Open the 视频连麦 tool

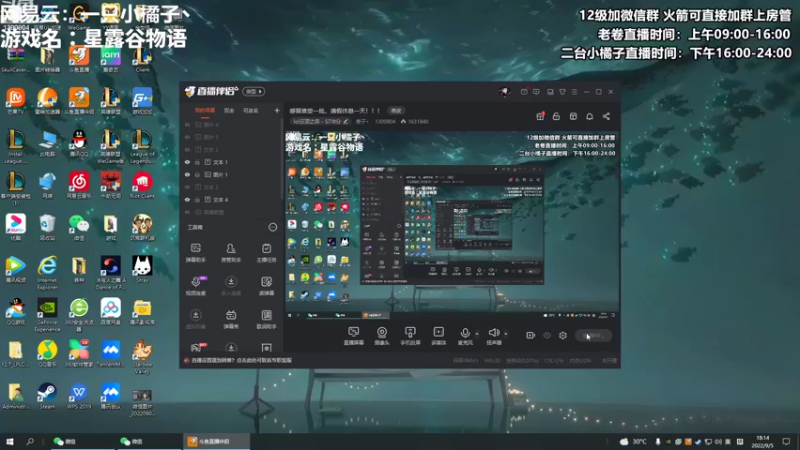[x=196, y=285]
